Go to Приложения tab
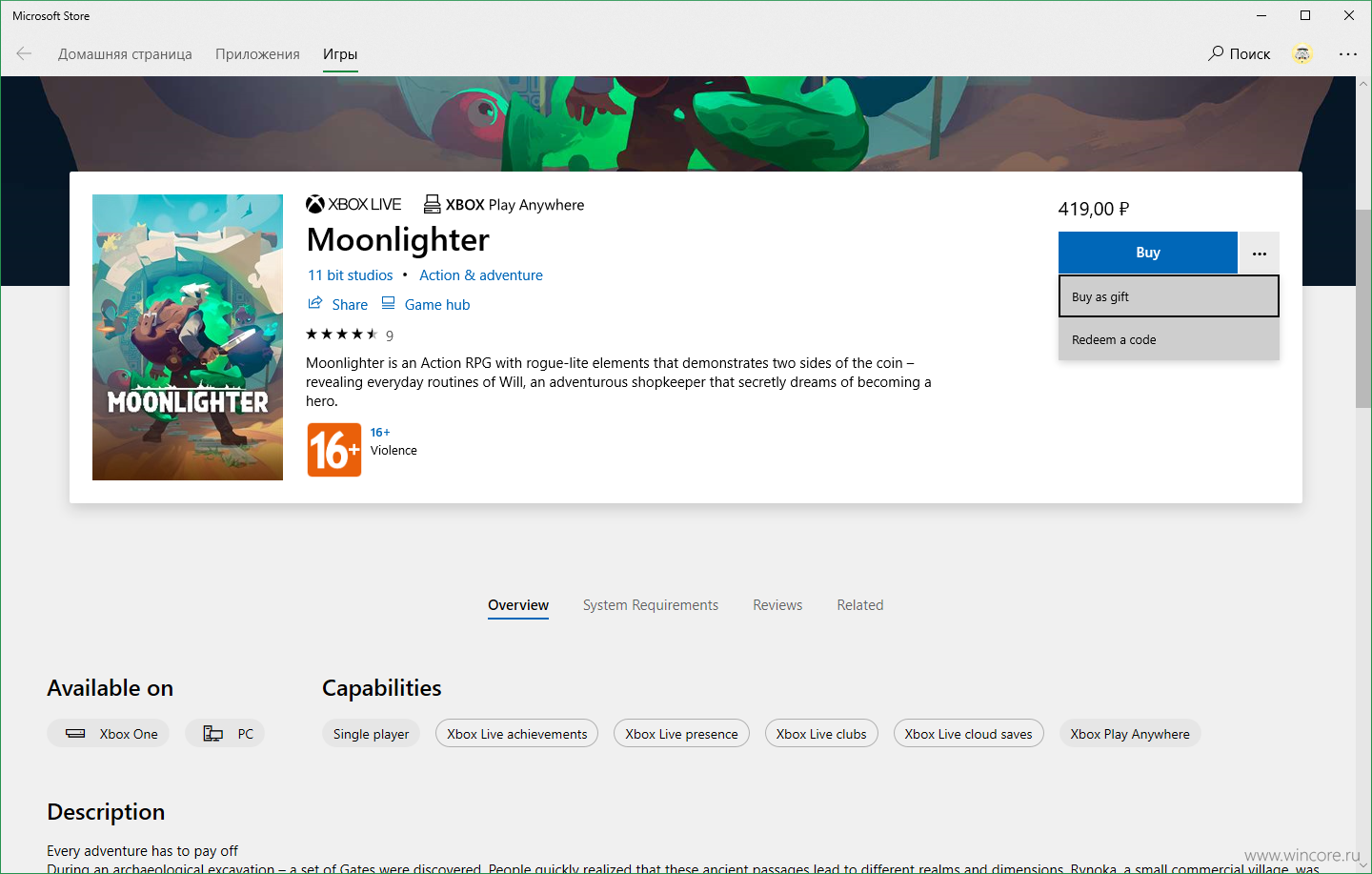The height and width of the screenshot is (874, 1372). 257,54
